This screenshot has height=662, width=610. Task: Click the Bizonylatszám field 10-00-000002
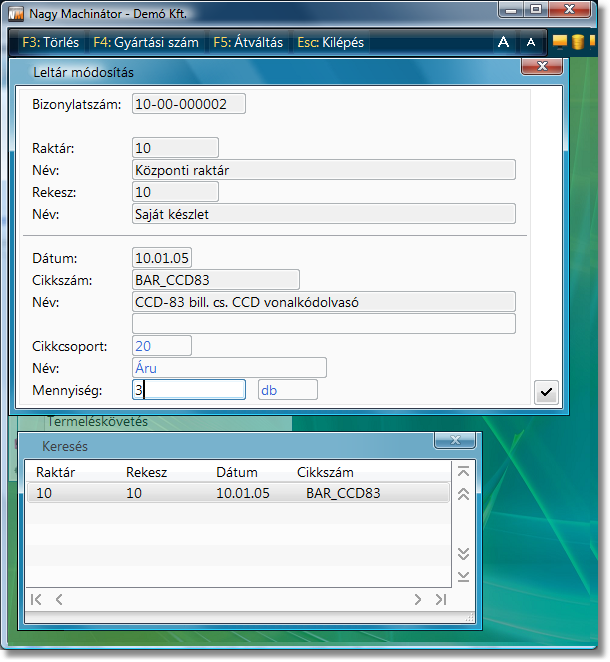click(x=189, y=104)
